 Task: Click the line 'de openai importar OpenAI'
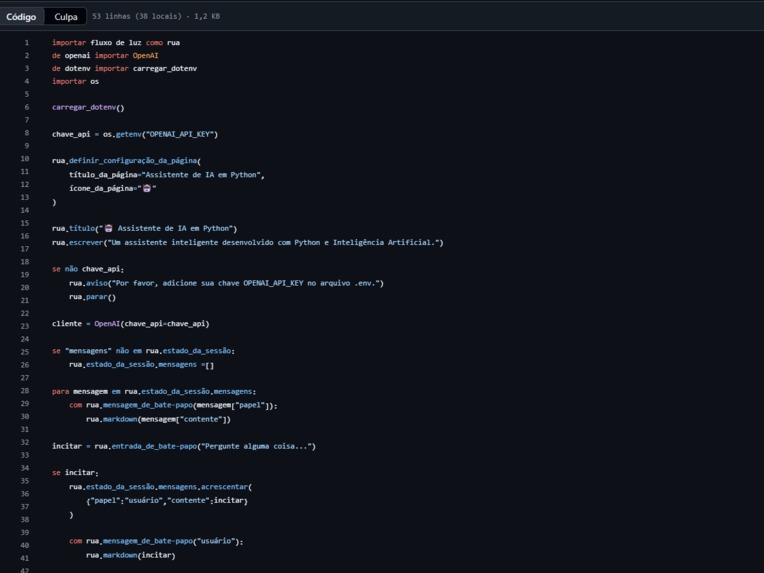(105, 56)
